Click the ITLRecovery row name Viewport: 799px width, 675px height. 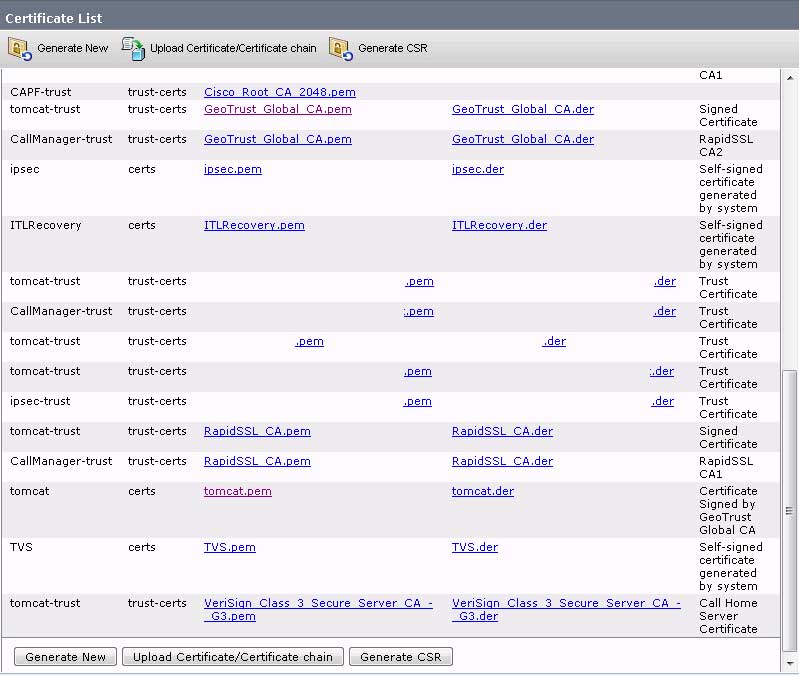[x=46, y=225]
